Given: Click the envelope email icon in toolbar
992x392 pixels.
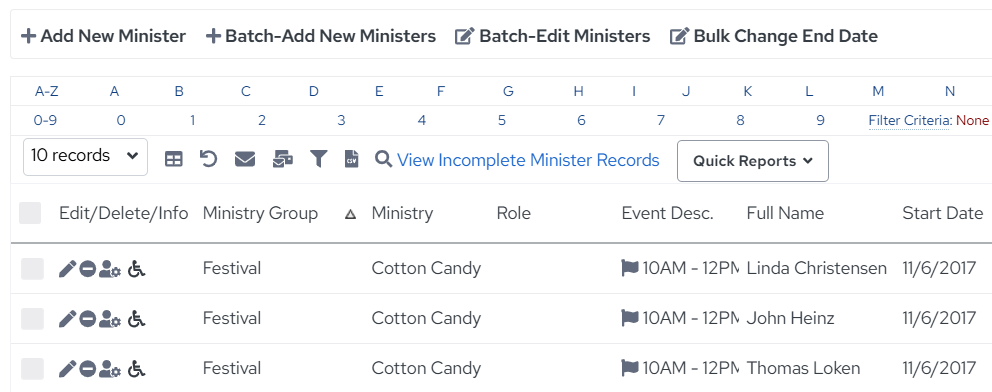Looking at the screenshot, I should pos(245,159).
